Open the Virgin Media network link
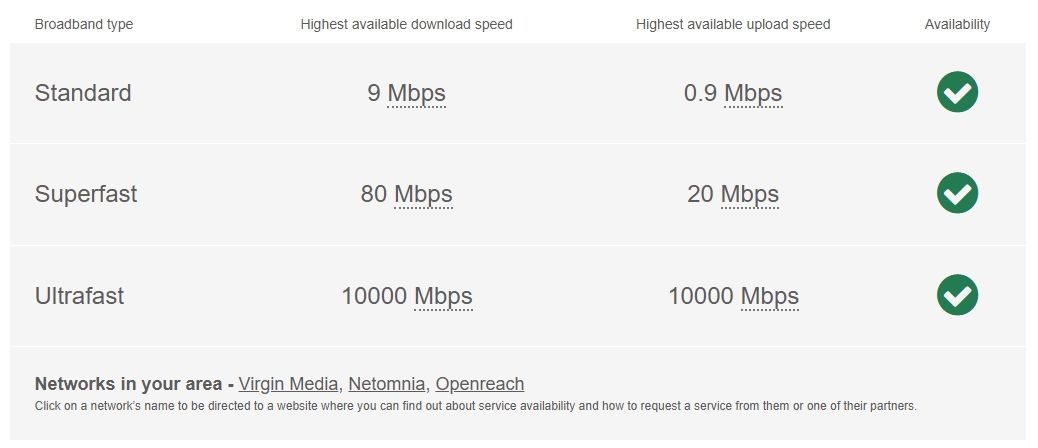Image resolution: width=1038 pixels, height=448 pixels. [x=290, y=384]
